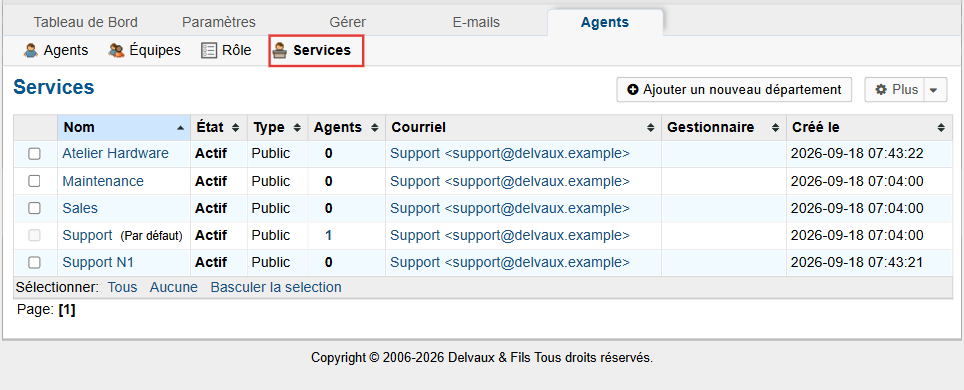Click the disabled Support default row checkbox

click(34, 235)
